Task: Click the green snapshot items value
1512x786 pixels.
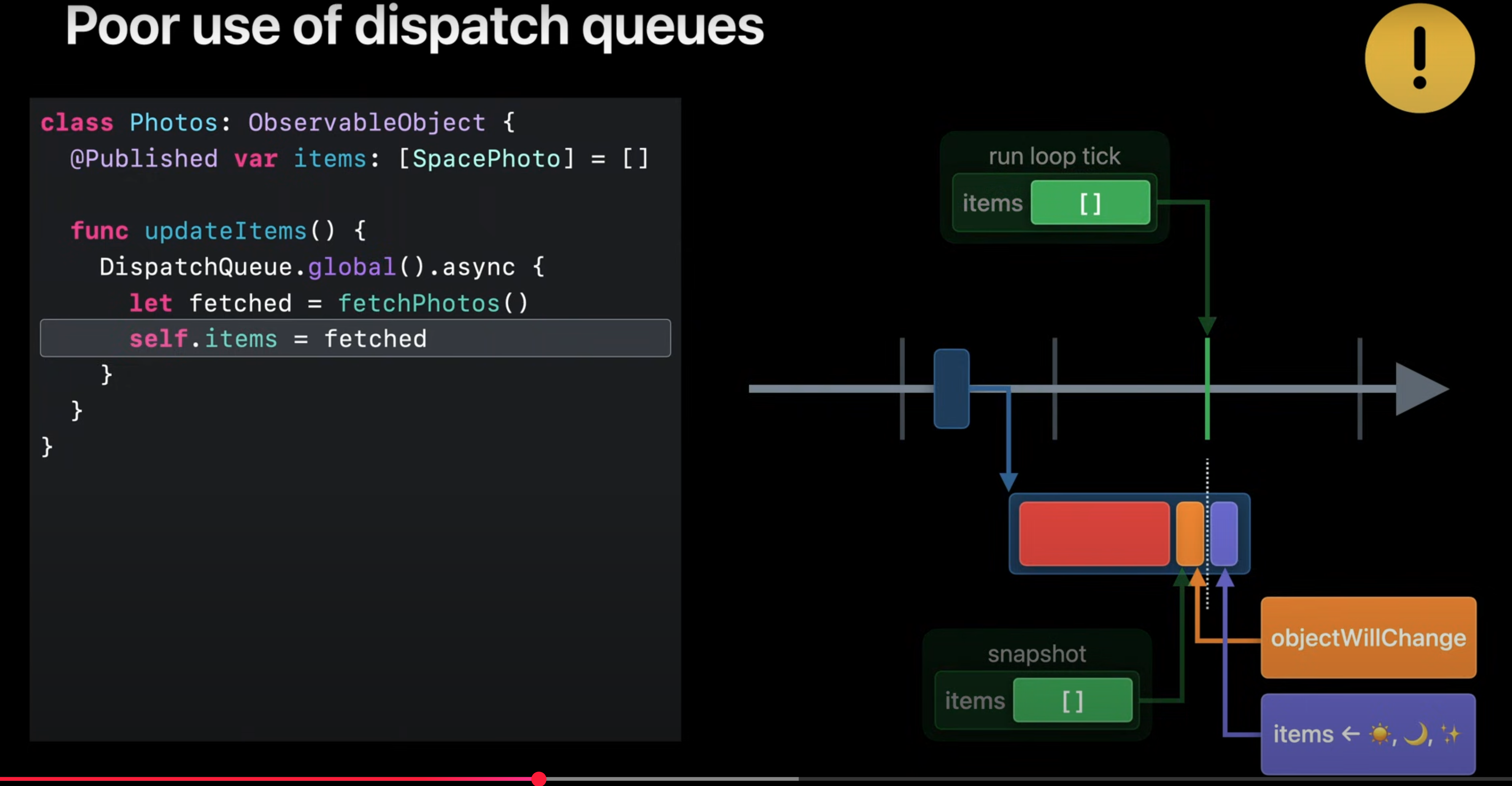Action: tap(1072, 700)
